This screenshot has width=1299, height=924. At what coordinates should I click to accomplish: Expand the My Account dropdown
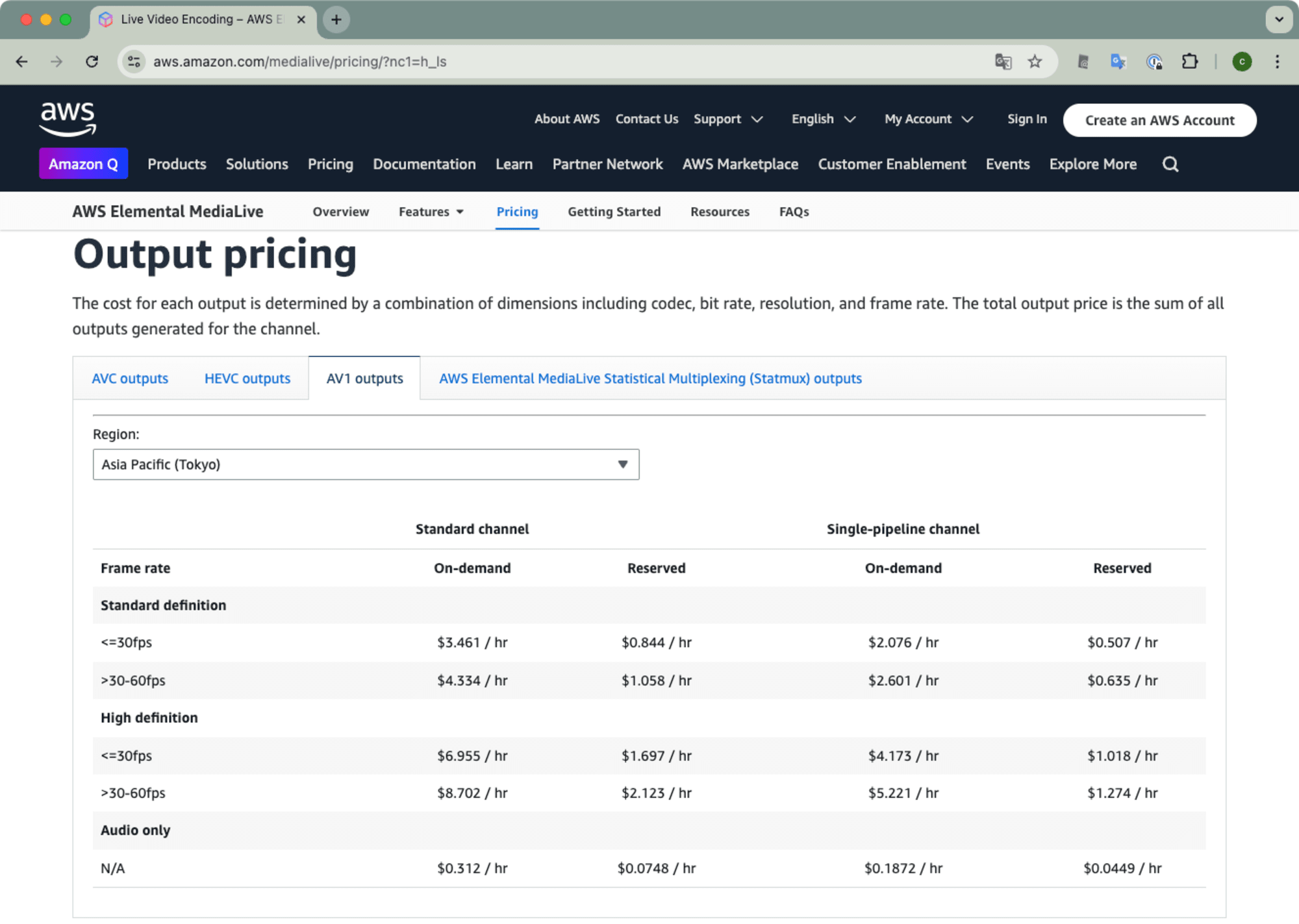pyautogui.click(x=929, y=119)
